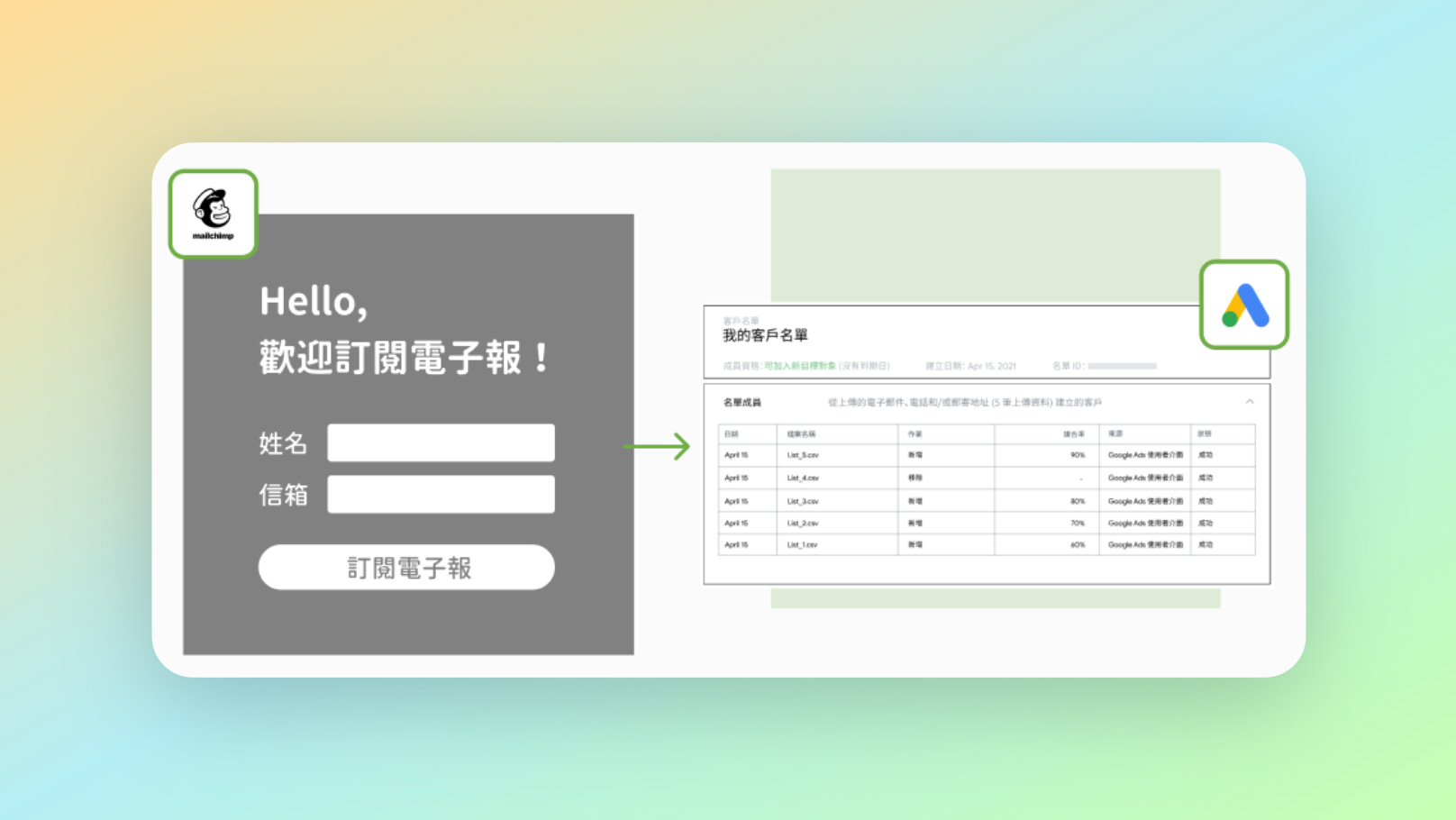Click the 我的客戶名單 list title
Viewport: 1456px width, 820px height.
pyautogui.click(x=765, y=335)
